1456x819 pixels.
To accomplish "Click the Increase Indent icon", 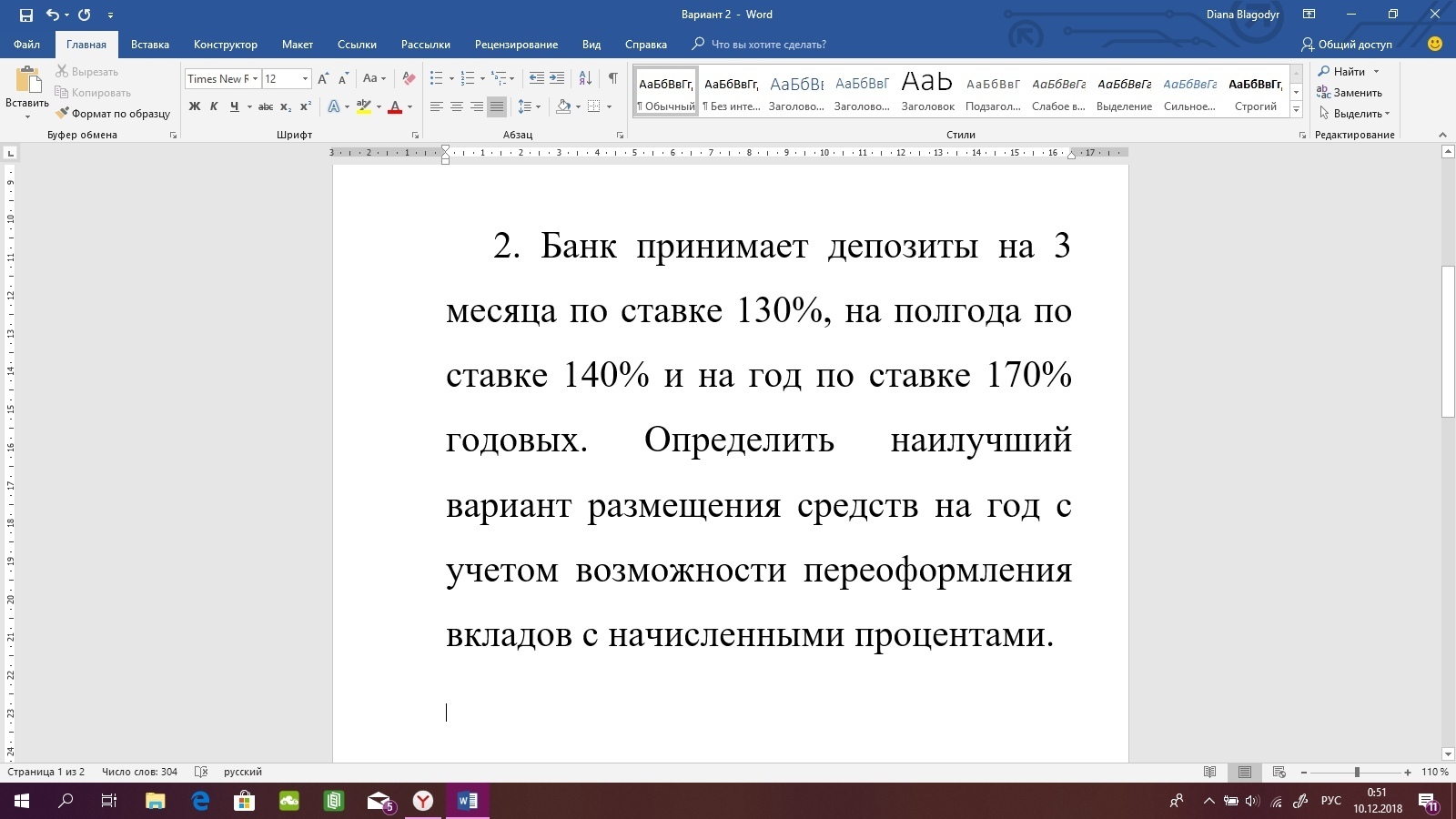I will tap(557, 79).
